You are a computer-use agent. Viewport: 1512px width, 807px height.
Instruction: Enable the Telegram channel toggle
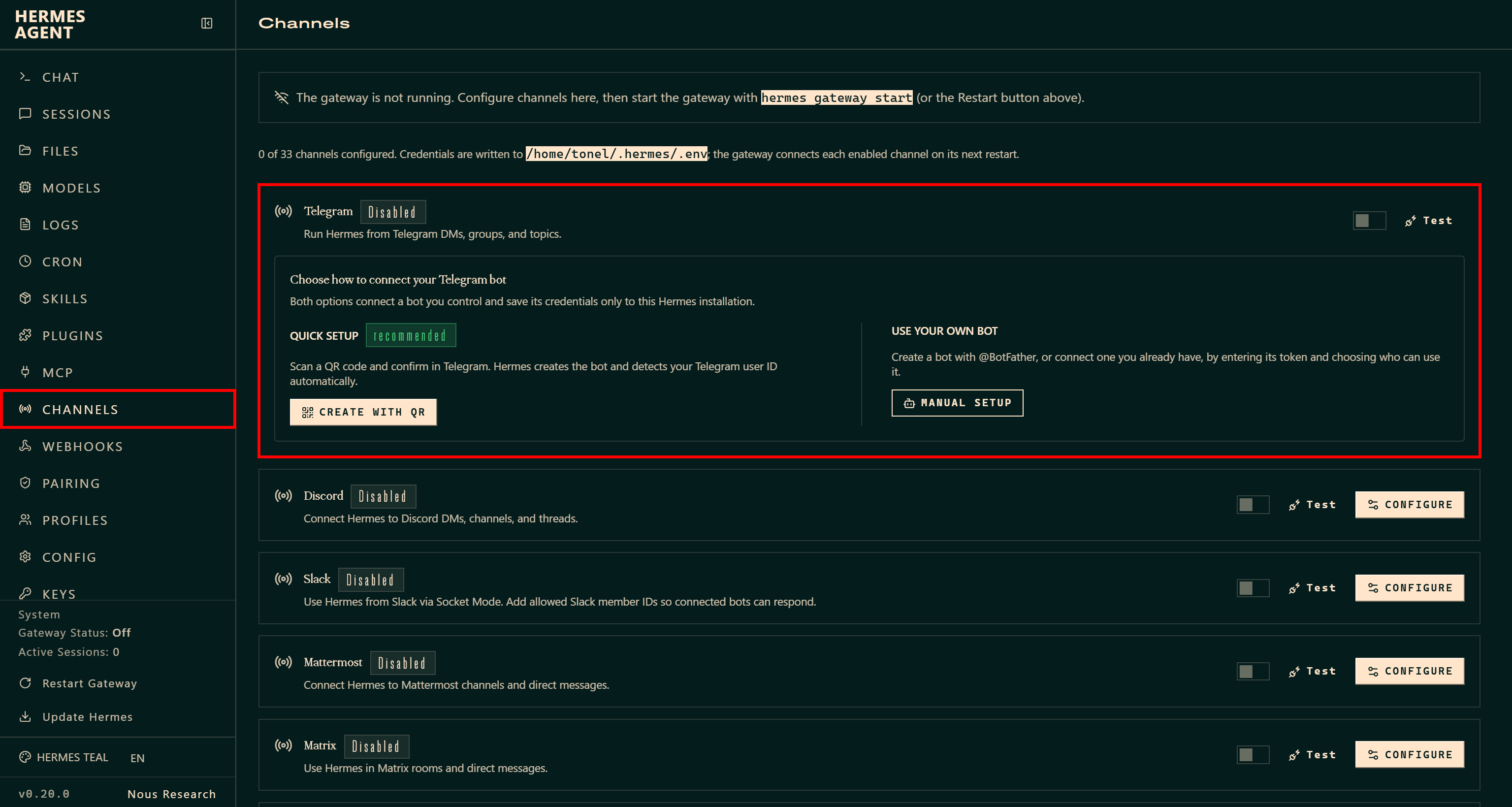pos(1369,221)
